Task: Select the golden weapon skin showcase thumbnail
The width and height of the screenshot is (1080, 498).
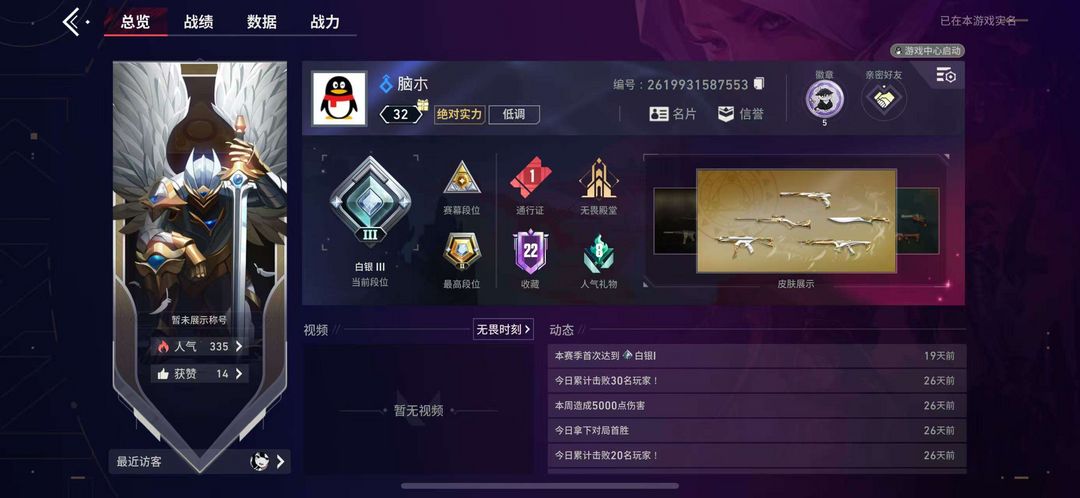Action: [796, 220]
